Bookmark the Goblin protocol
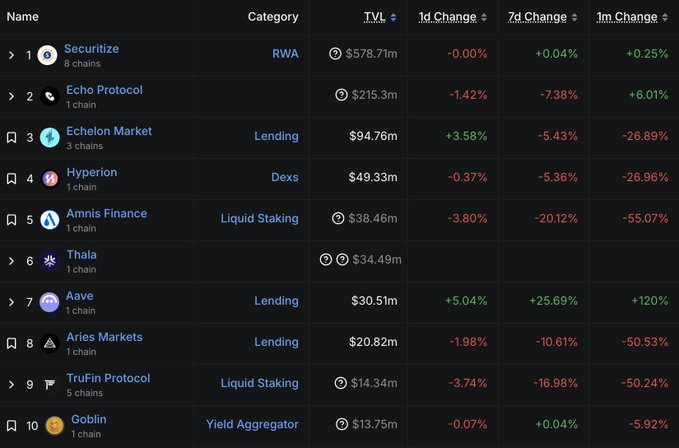Image resolution: width=679 pixels, height=448 pixels. [x=12, y=426]
